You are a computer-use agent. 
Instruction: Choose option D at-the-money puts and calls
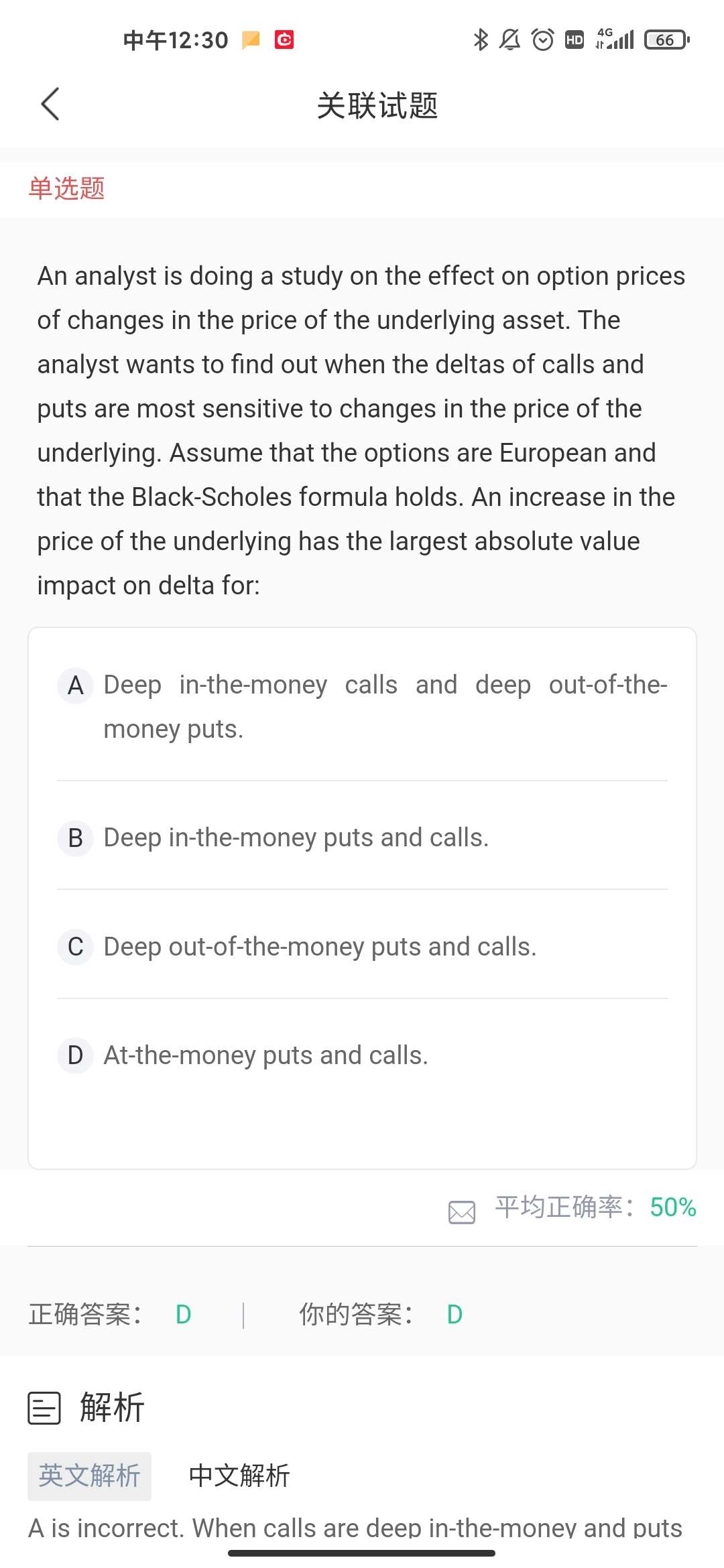coord(265,1055)
